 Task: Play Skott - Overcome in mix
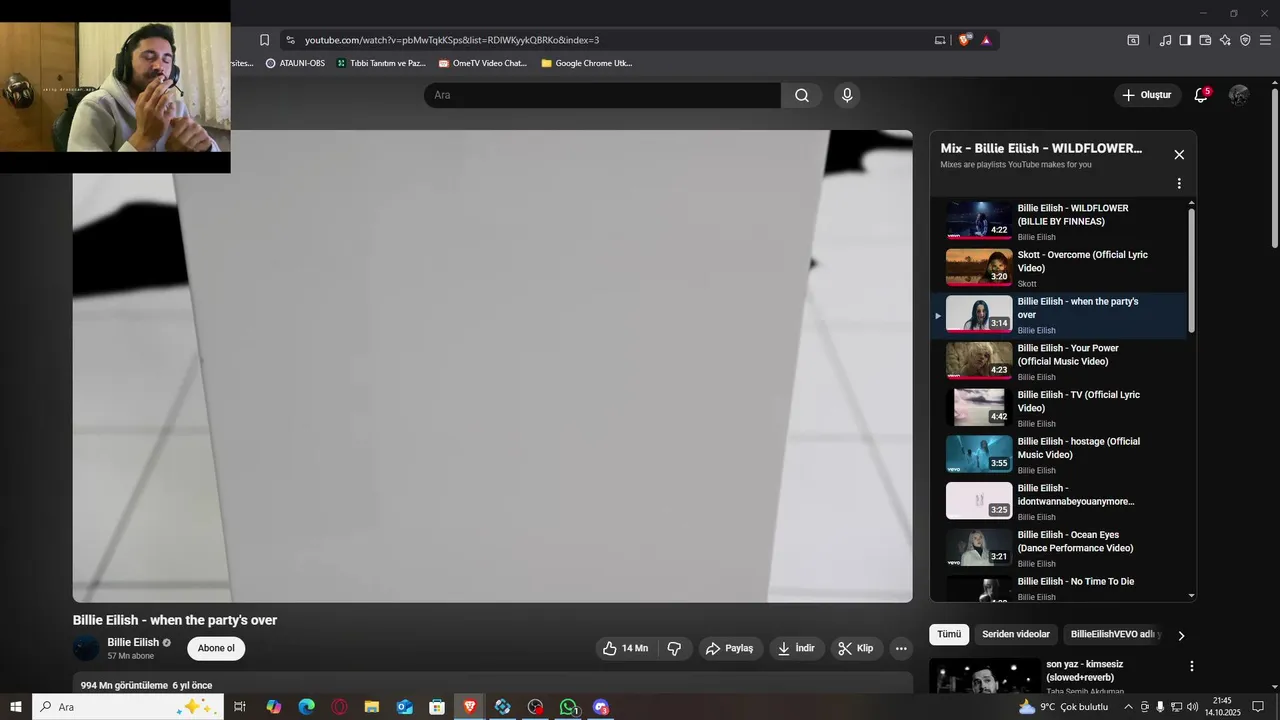tap(1060, 268)
